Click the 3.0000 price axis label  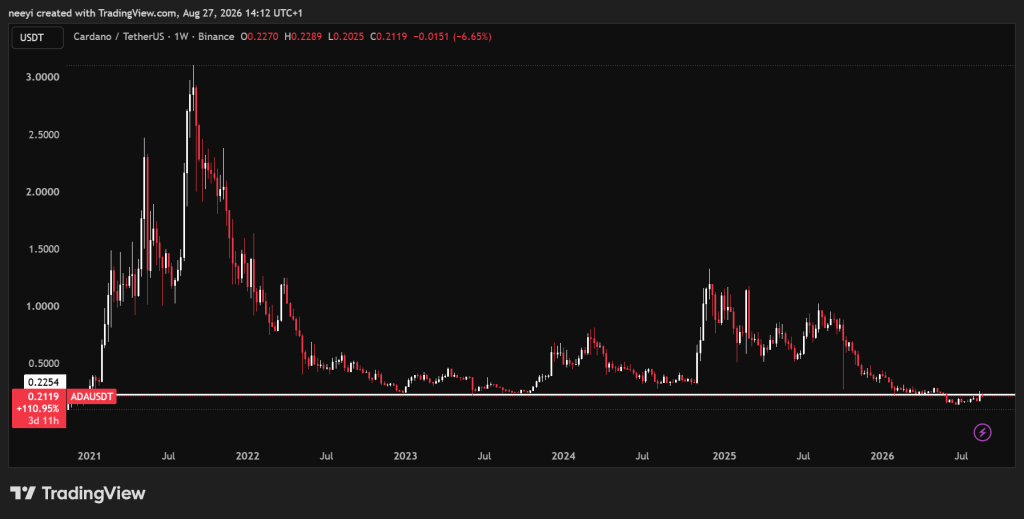[42, 77]
